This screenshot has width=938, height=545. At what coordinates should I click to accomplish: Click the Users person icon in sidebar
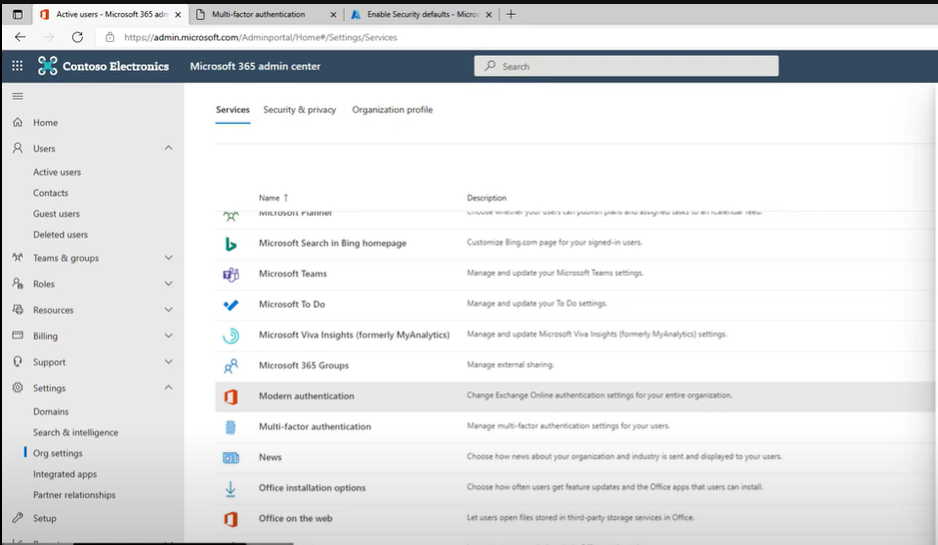click(18, 148)
